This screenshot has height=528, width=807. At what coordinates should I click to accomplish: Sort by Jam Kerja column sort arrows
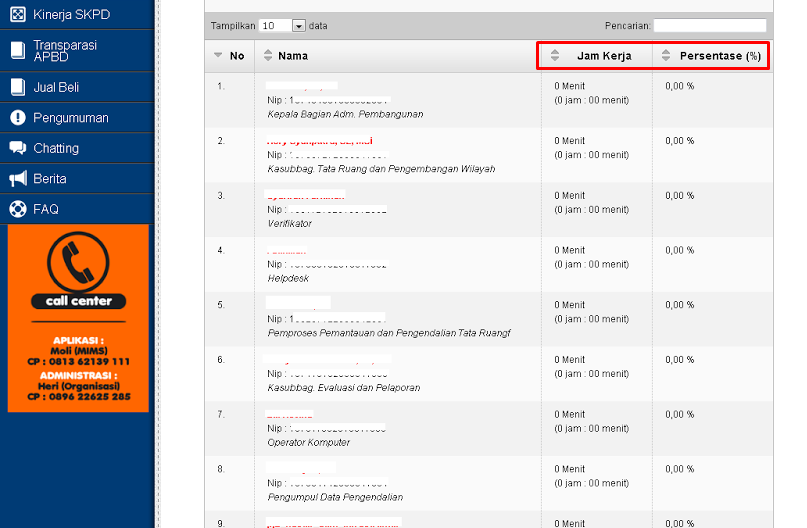point(554,55)
